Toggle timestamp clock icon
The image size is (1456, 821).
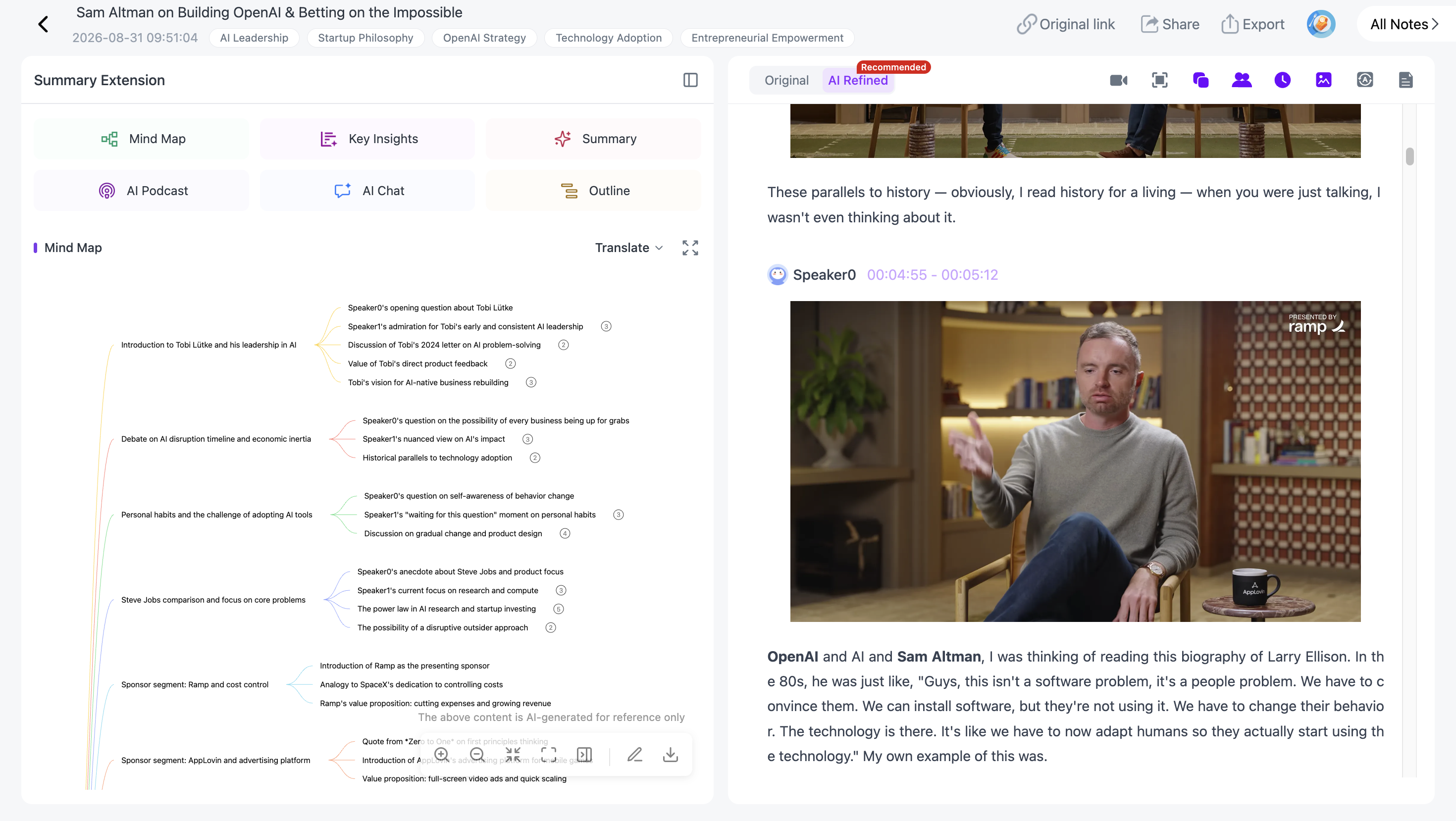1283,80
